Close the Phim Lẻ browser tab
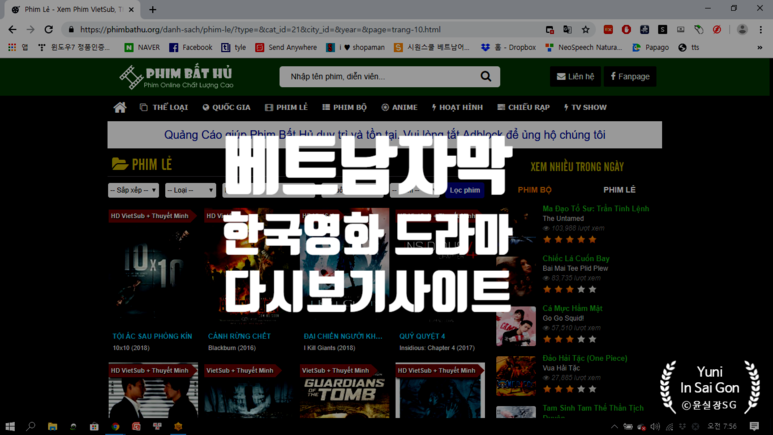Screen dimensions: 773x435 [131, 9]
